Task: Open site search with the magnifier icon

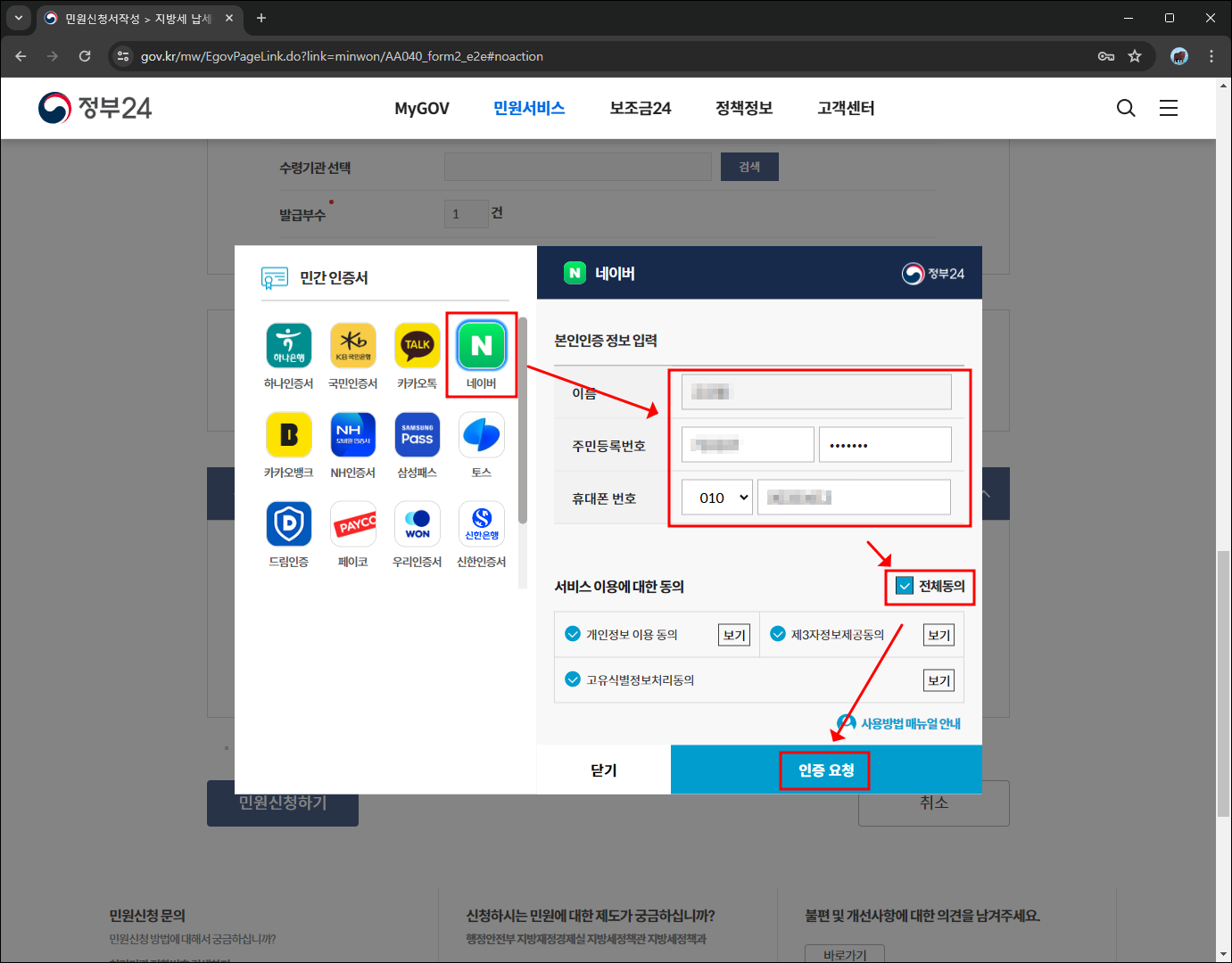Action: coord(1126,108)
